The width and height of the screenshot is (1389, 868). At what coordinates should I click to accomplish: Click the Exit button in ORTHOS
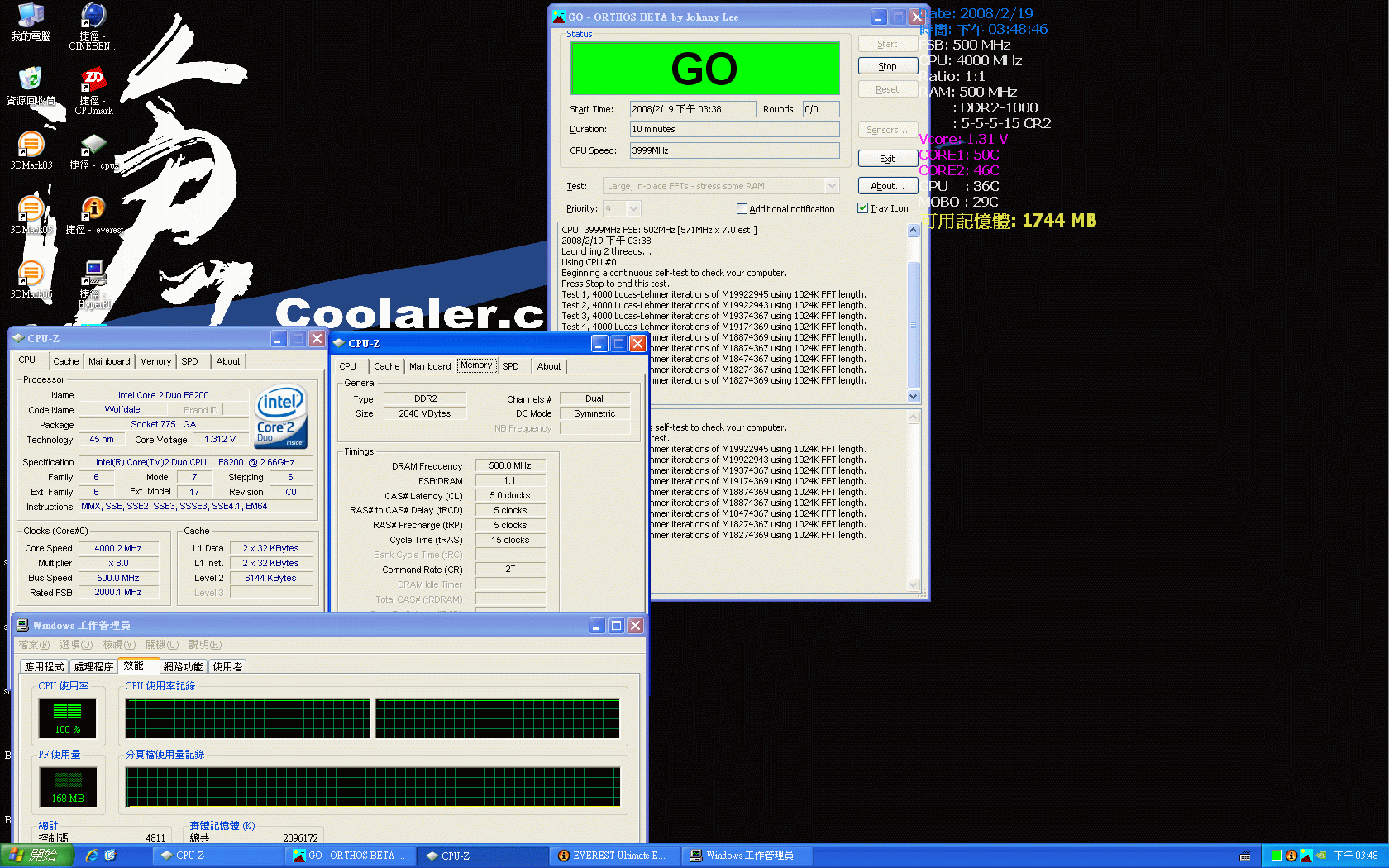(x=887, y=159)
